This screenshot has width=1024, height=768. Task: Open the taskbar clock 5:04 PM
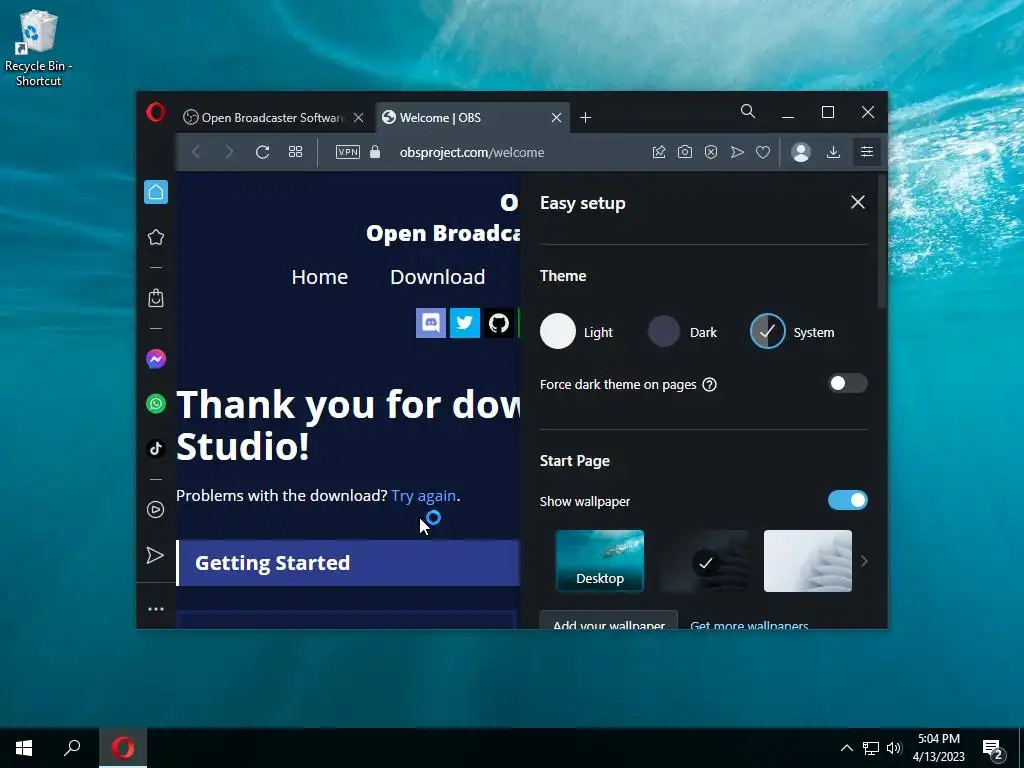point(938,748)
